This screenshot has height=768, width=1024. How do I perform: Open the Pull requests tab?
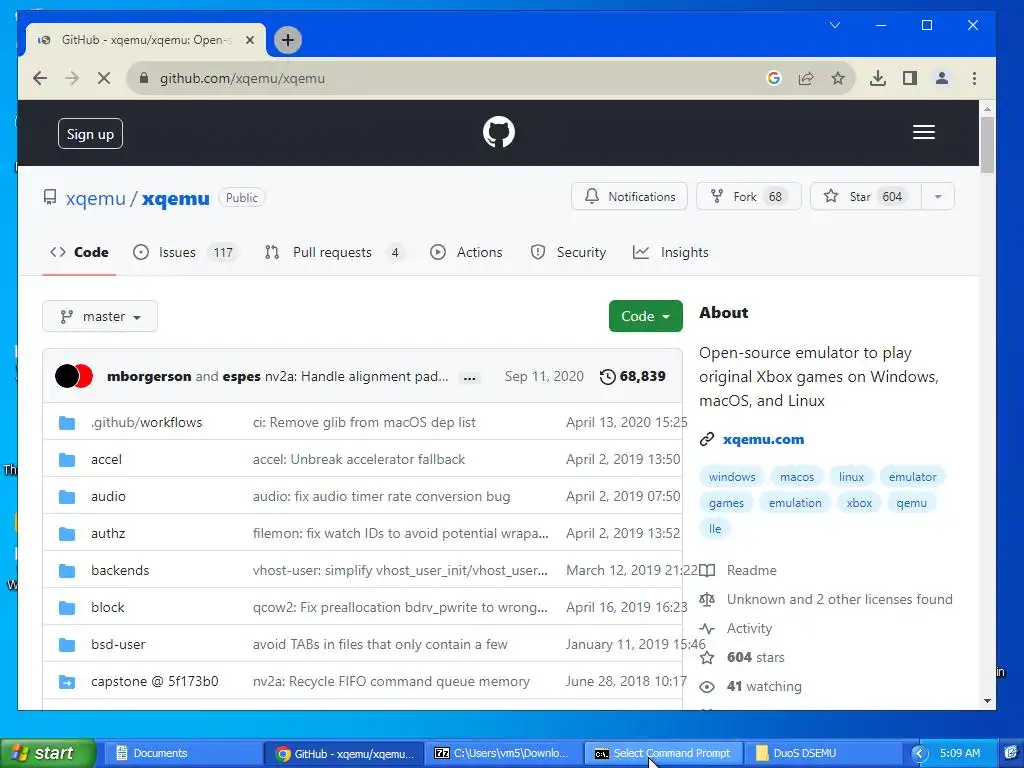334,252
